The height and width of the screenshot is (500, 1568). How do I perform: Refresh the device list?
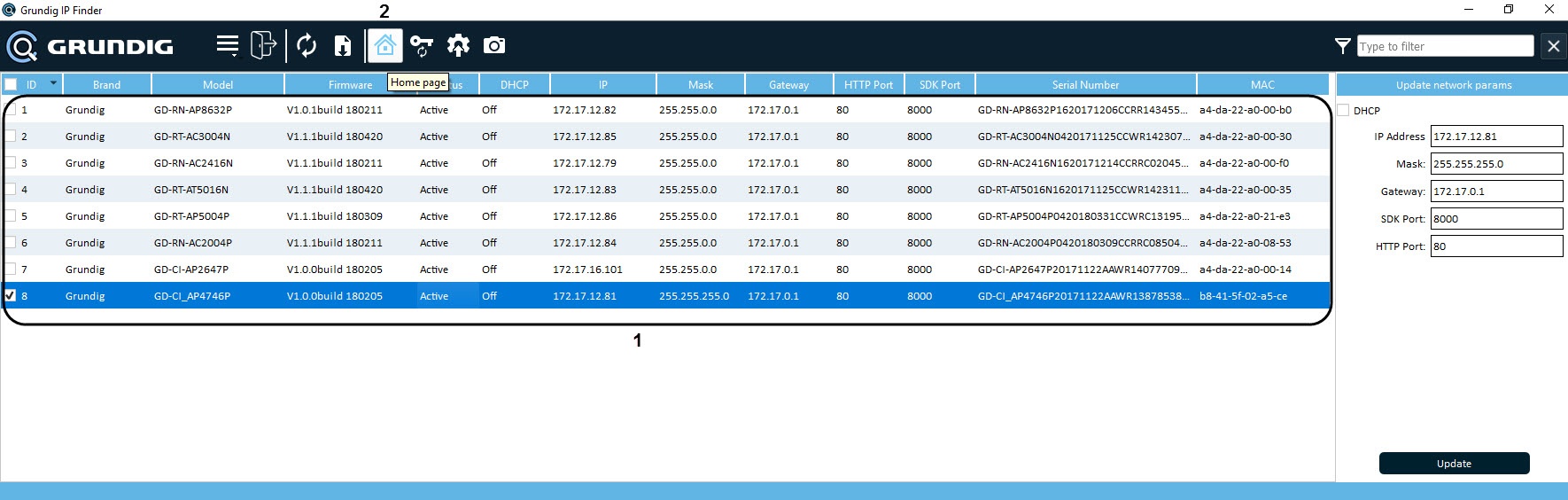click(x=307, y=45)
